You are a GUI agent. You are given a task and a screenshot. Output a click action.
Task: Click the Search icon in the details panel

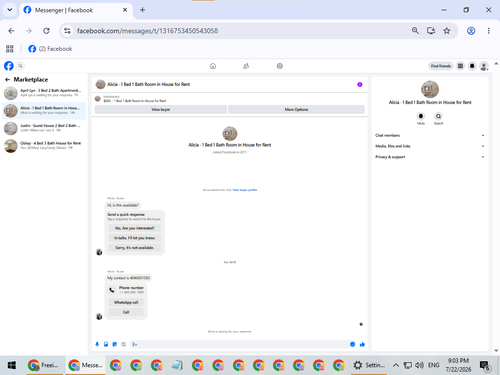[438, 116]
